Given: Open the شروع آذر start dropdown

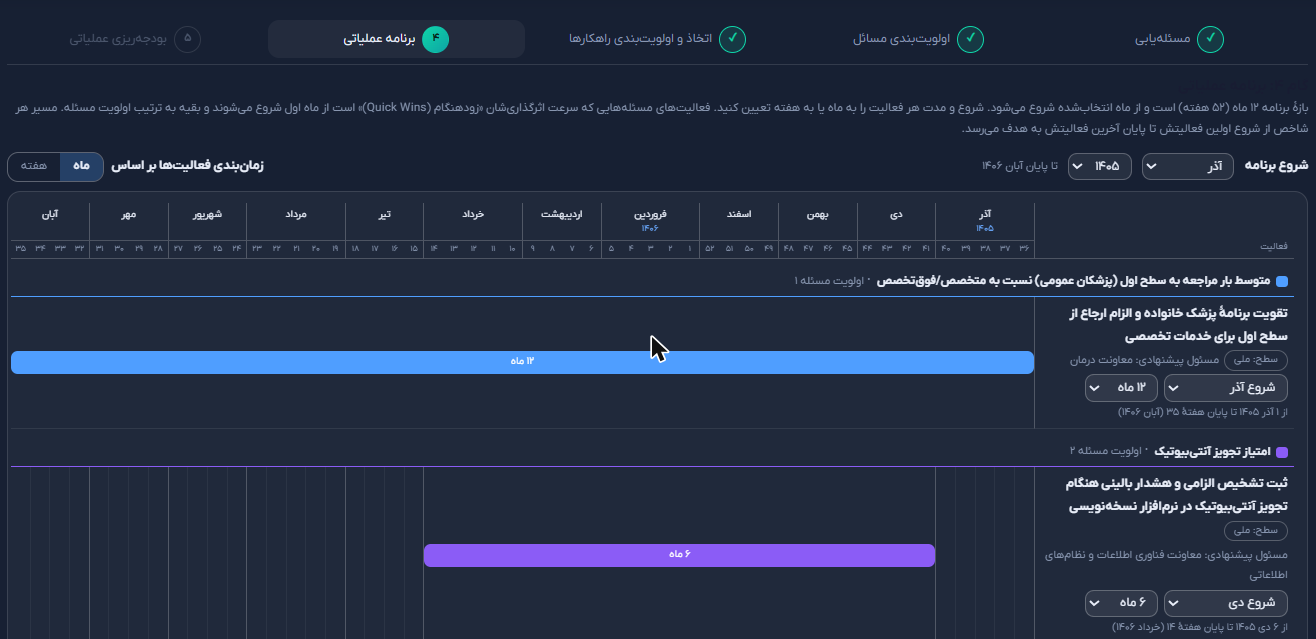Looking at the screenshot, I should pos(1227,388).
